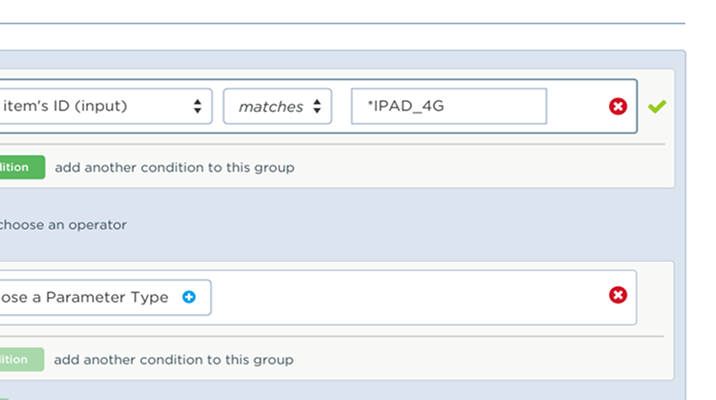The height and width of the screenshot is (400, 716).
Task: Open the "item's ID (input)" dropdown
Action: coord(100,106)
